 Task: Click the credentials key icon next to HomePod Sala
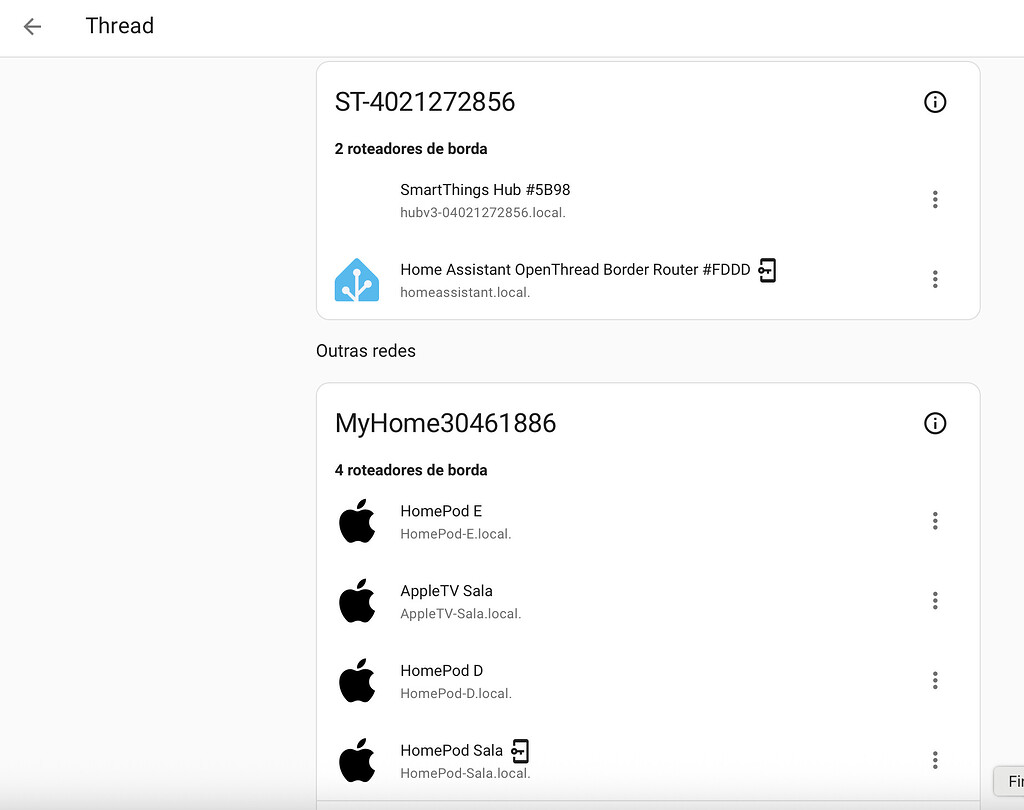pos(519,750)
